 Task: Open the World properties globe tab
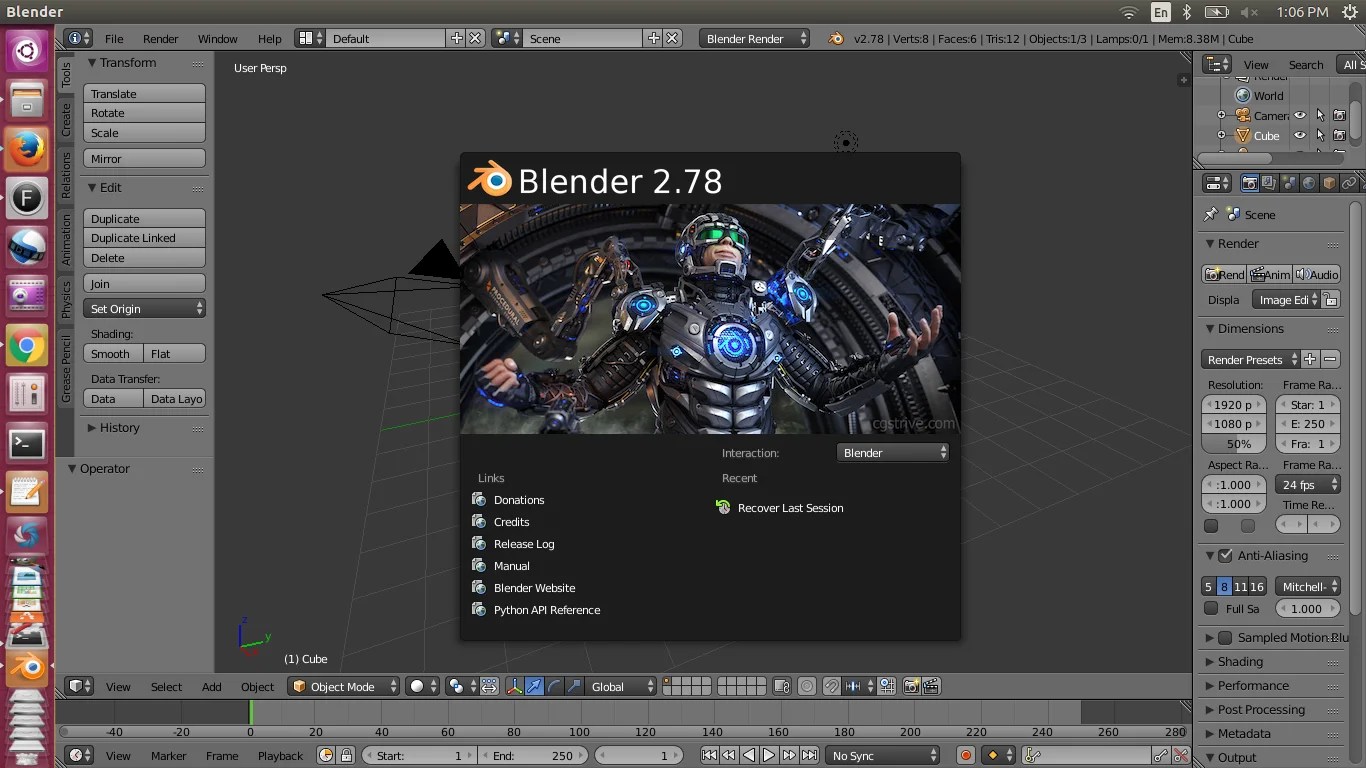point(1309,184)
